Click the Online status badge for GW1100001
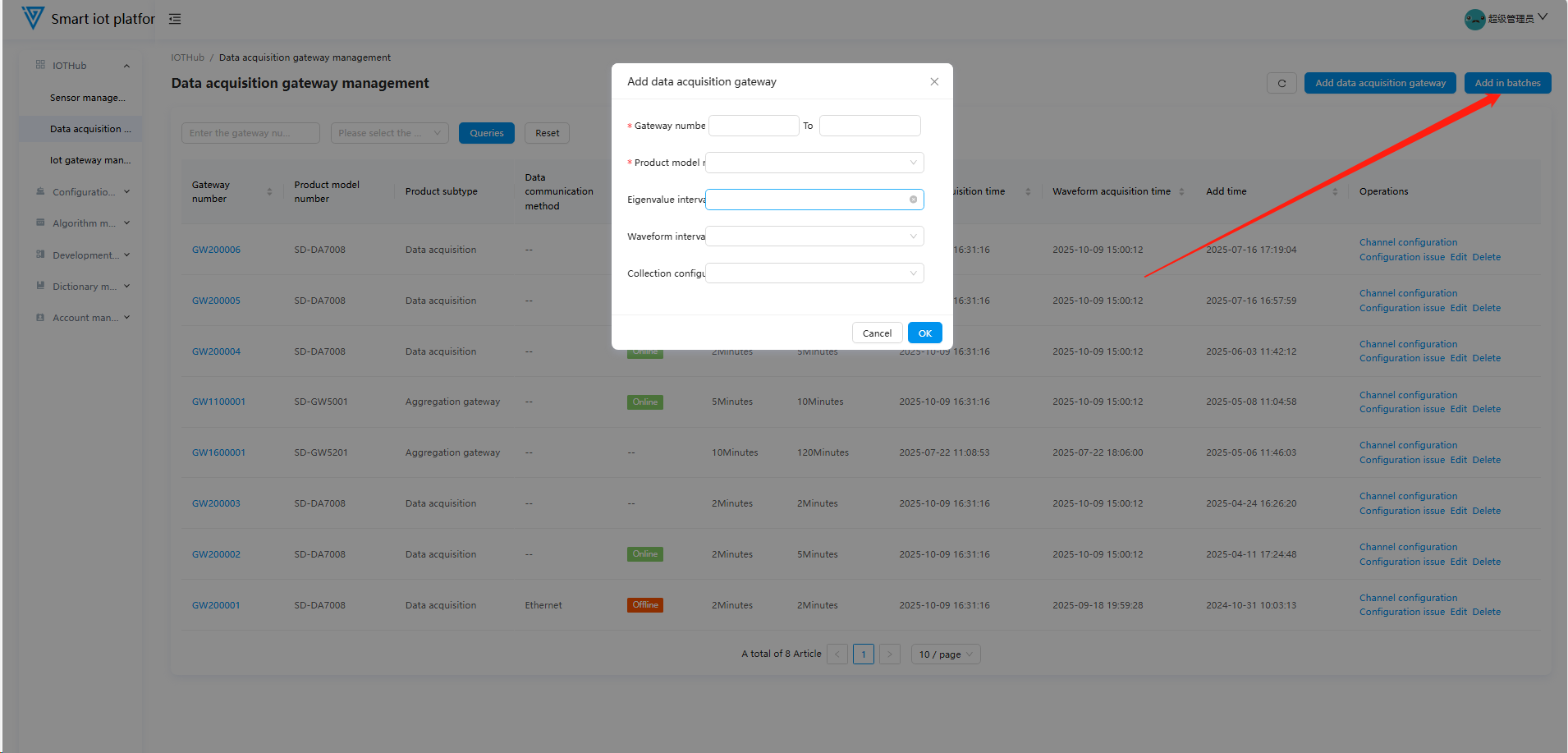1568x753 pixels. tap(645, 402)
